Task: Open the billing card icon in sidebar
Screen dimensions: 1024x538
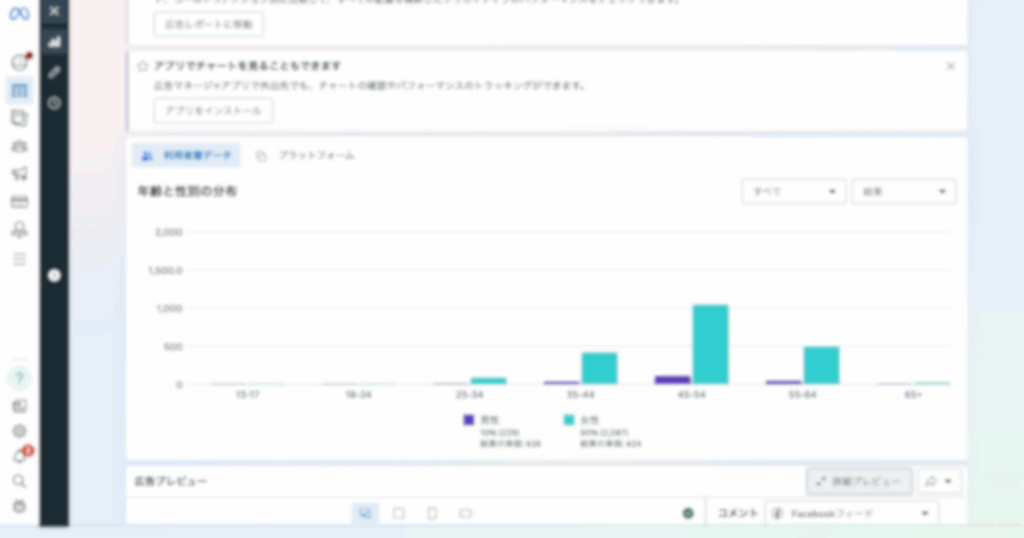Action: click(19, 202)
